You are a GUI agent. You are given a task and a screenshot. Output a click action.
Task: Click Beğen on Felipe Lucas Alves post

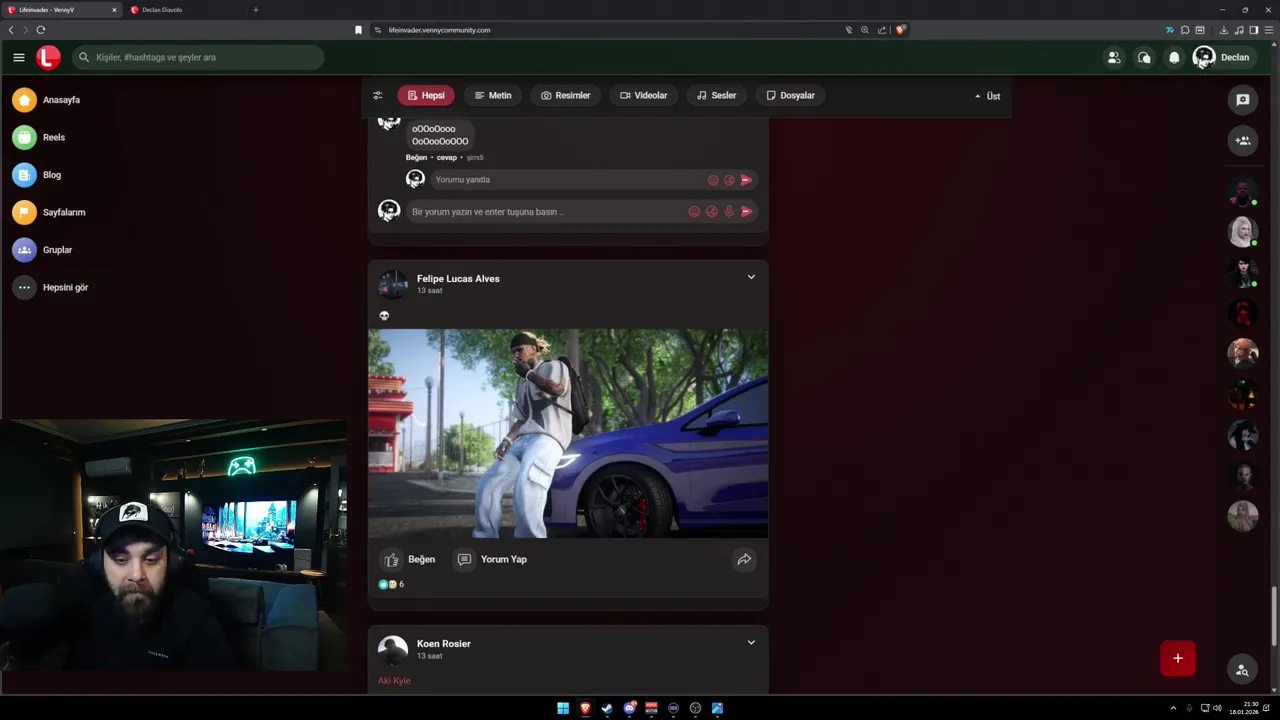(410, 560)
